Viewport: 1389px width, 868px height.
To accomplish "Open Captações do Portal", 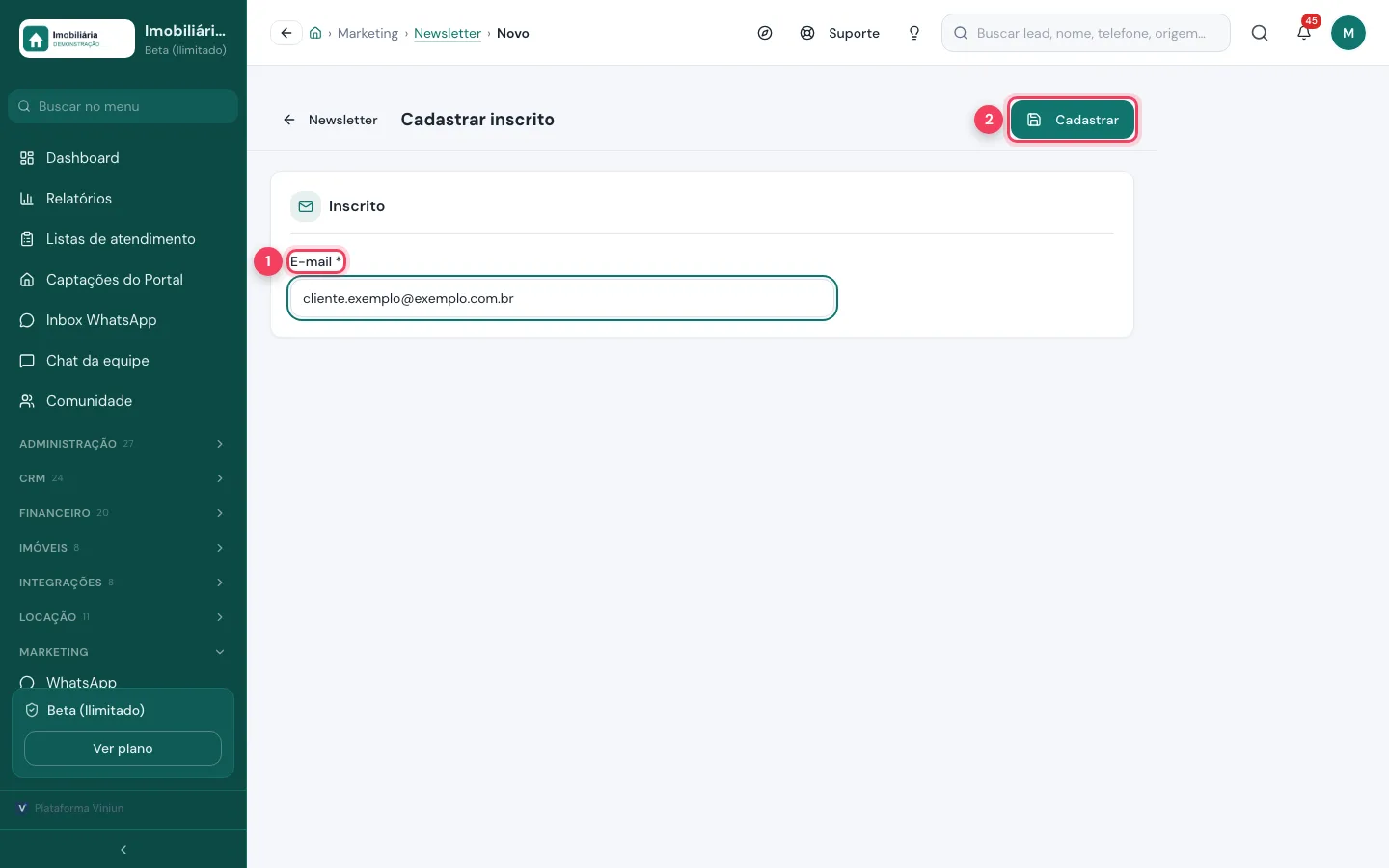I will click(123, 280).
